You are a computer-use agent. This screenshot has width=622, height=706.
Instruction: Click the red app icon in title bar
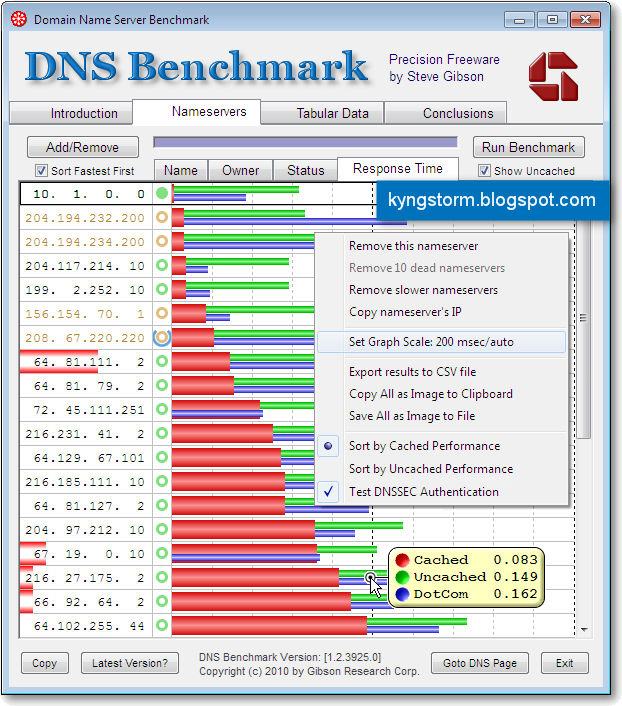(19, 19)
